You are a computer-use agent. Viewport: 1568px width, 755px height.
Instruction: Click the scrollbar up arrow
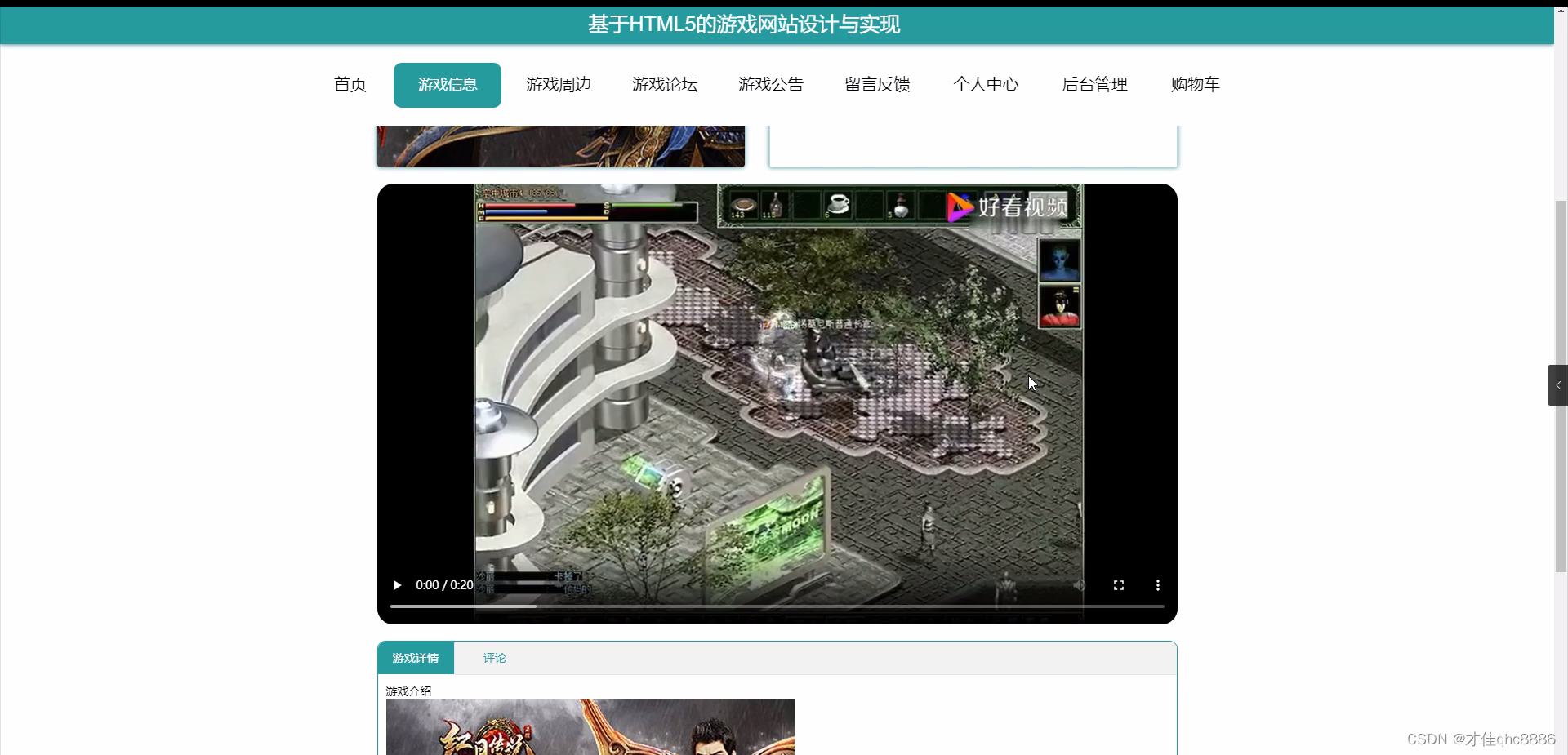(x=1561, y=9)
